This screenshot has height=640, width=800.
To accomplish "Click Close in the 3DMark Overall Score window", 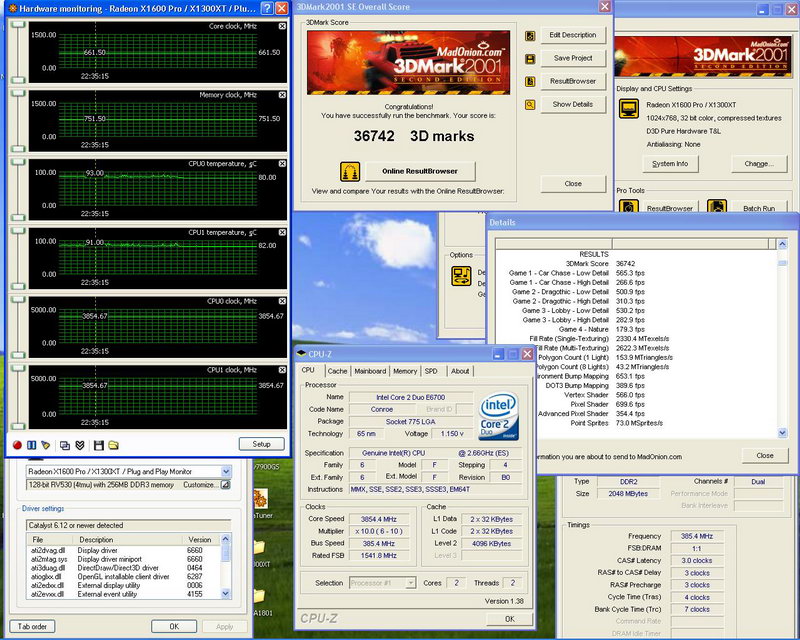I will tap(573, 184).
